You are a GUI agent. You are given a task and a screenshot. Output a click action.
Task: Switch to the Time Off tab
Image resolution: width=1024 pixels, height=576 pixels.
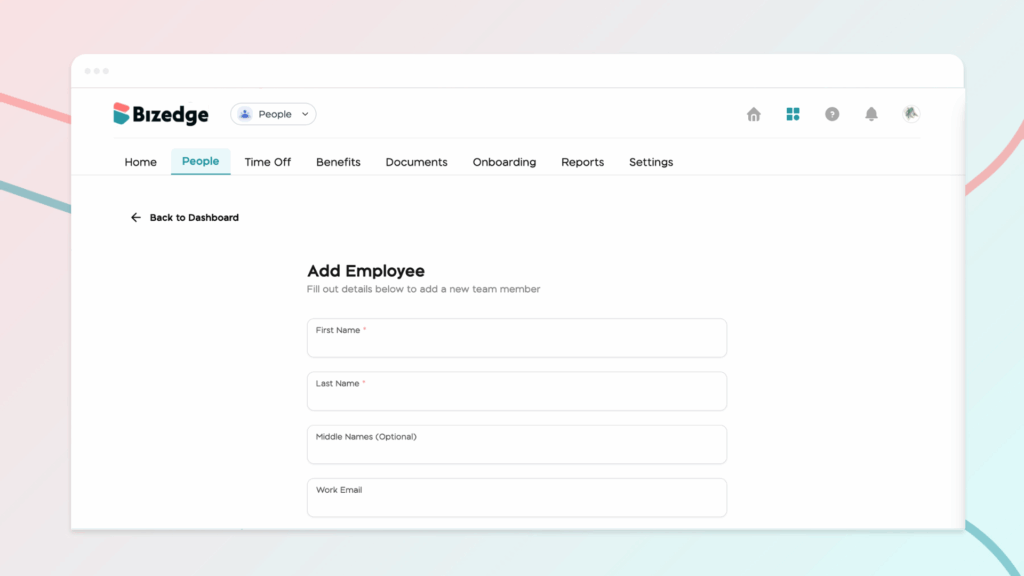tap(268, 162)
